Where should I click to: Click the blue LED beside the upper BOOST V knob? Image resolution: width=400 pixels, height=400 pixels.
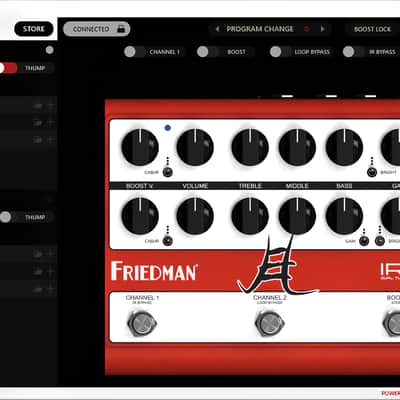[168, 128]
